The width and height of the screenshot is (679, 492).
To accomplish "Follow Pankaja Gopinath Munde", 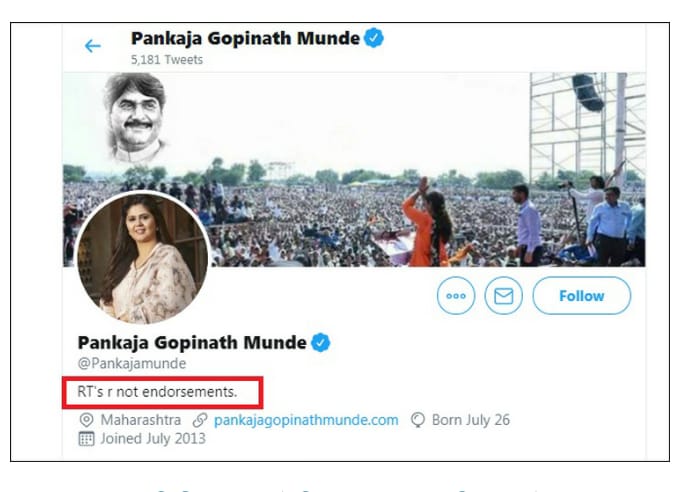I will pyautogui.click(x=581, y=296).
